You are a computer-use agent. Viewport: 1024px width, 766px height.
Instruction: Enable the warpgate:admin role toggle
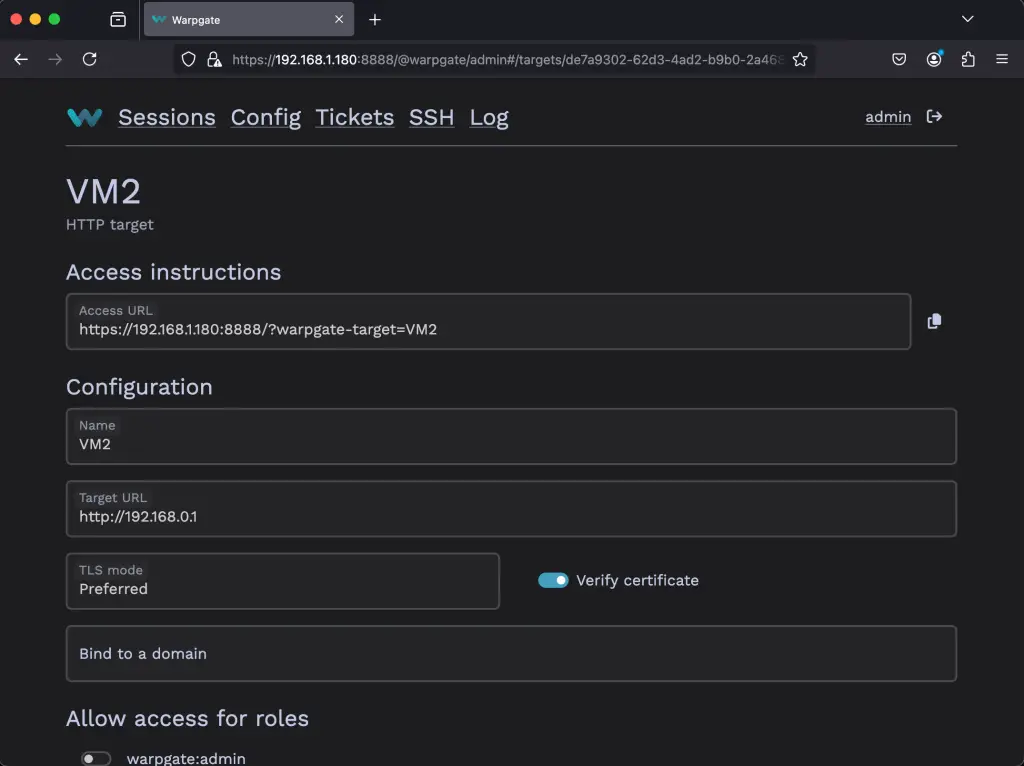pyautogui.click(x=96, y=757)
